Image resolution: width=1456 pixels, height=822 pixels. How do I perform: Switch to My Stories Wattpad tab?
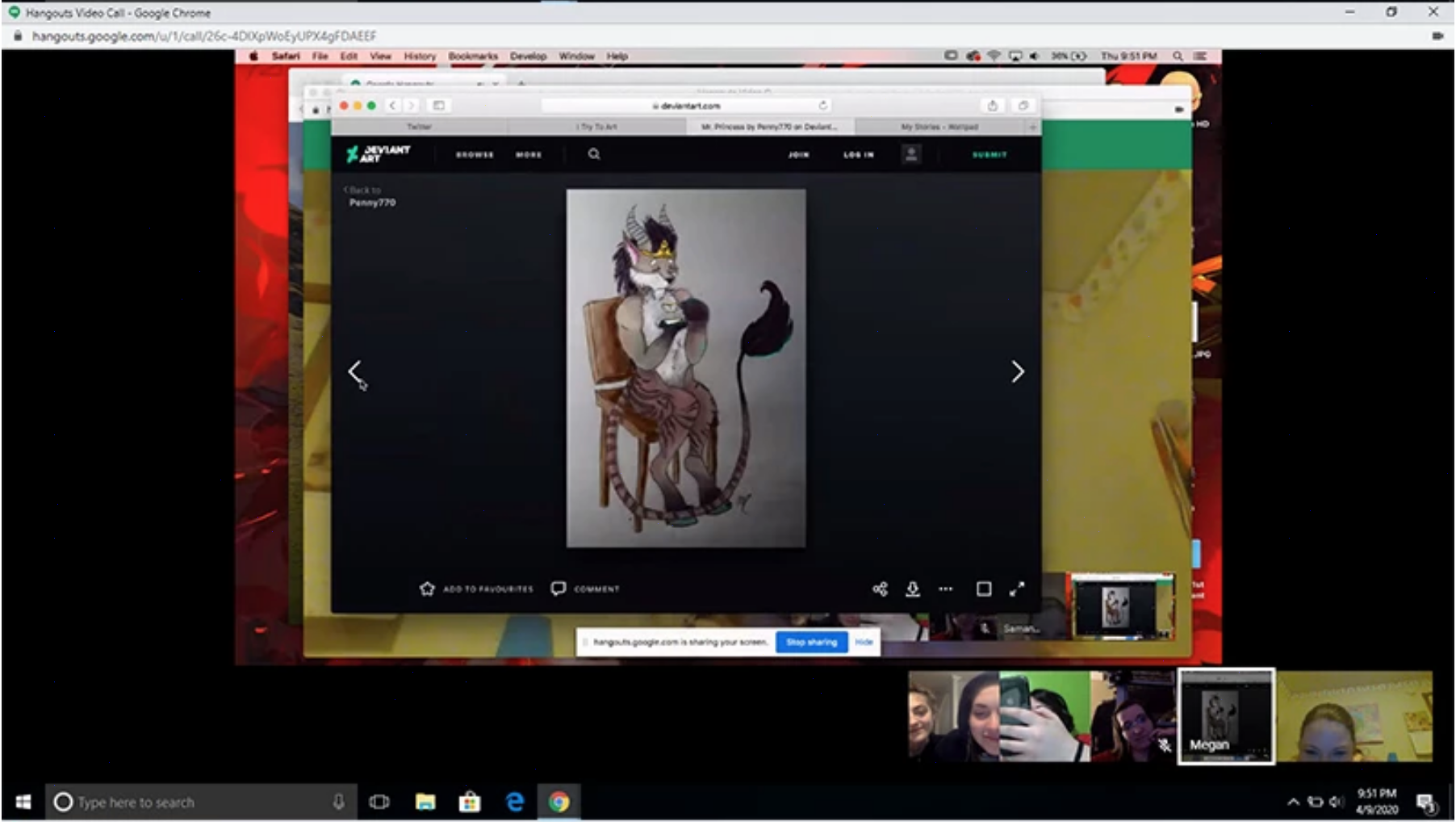(x=939, y=127)
